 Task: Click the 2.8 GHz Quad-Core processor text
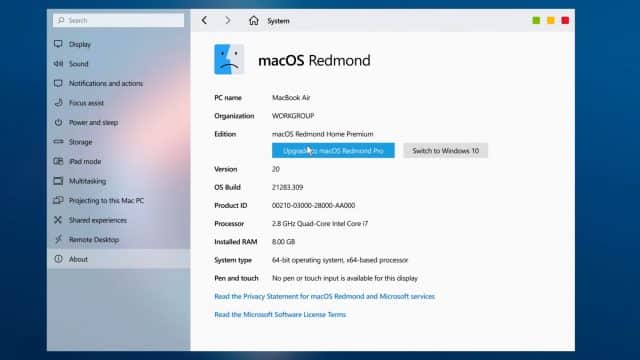[320, 224]
